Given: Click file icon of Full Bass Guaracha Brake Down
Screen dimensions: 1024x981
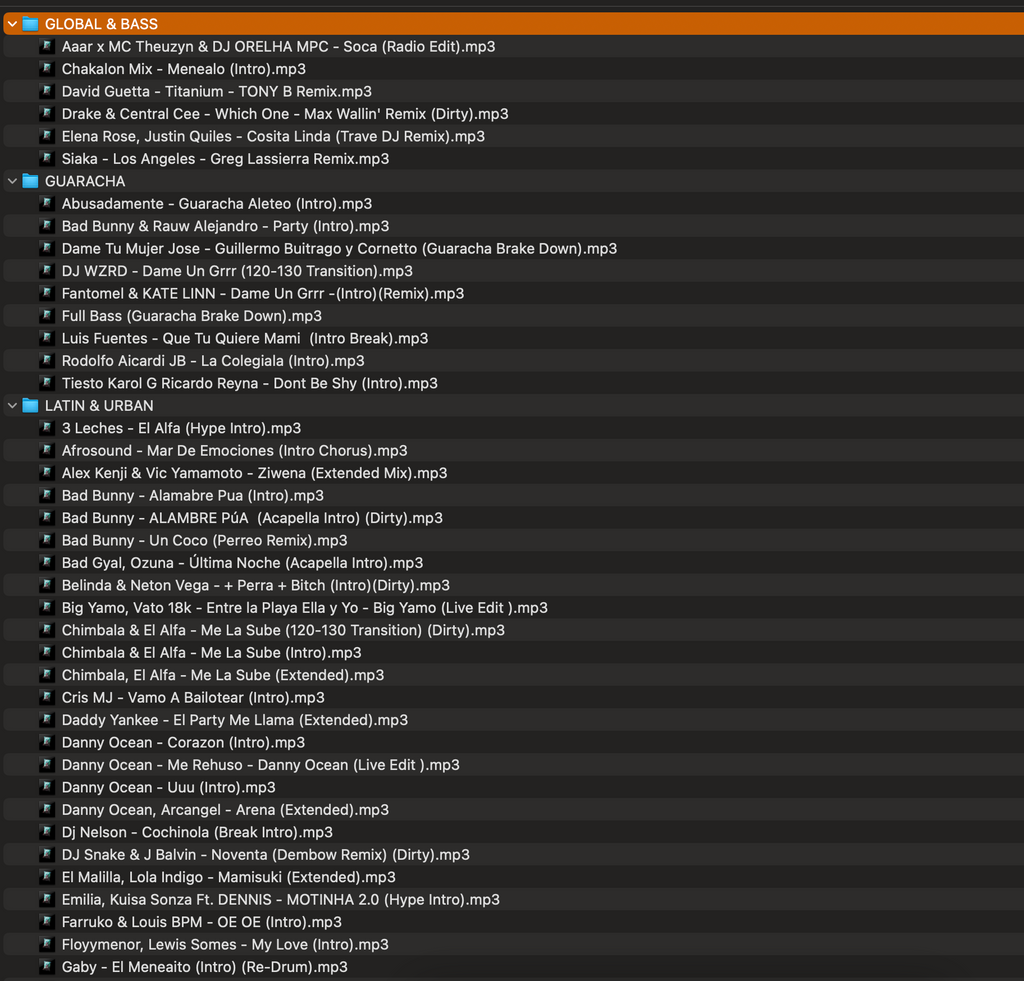Looking at the screenshot, I should pyautogui.click(x=46, y=316).
